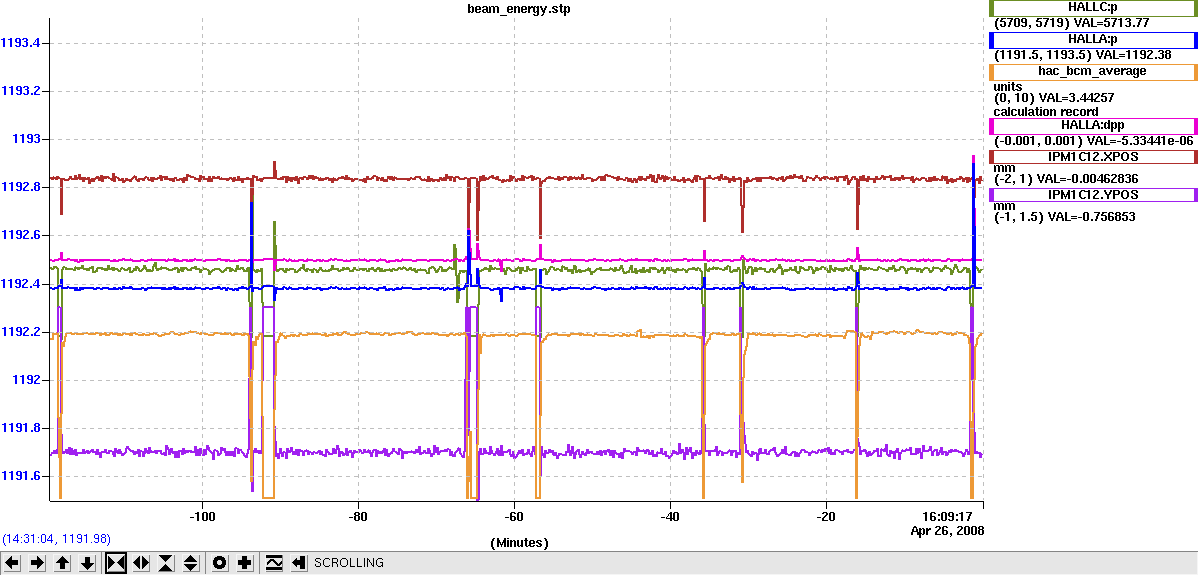Click the 1192.8 y-axis label
1198x575 pixels.
pos(21,187)
